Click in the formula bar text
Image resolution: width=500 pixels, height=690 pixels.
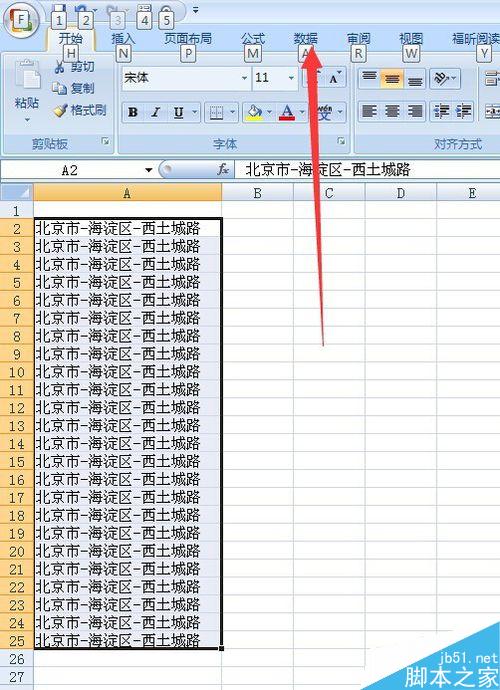pyautogui.click(x=327, y=170)
